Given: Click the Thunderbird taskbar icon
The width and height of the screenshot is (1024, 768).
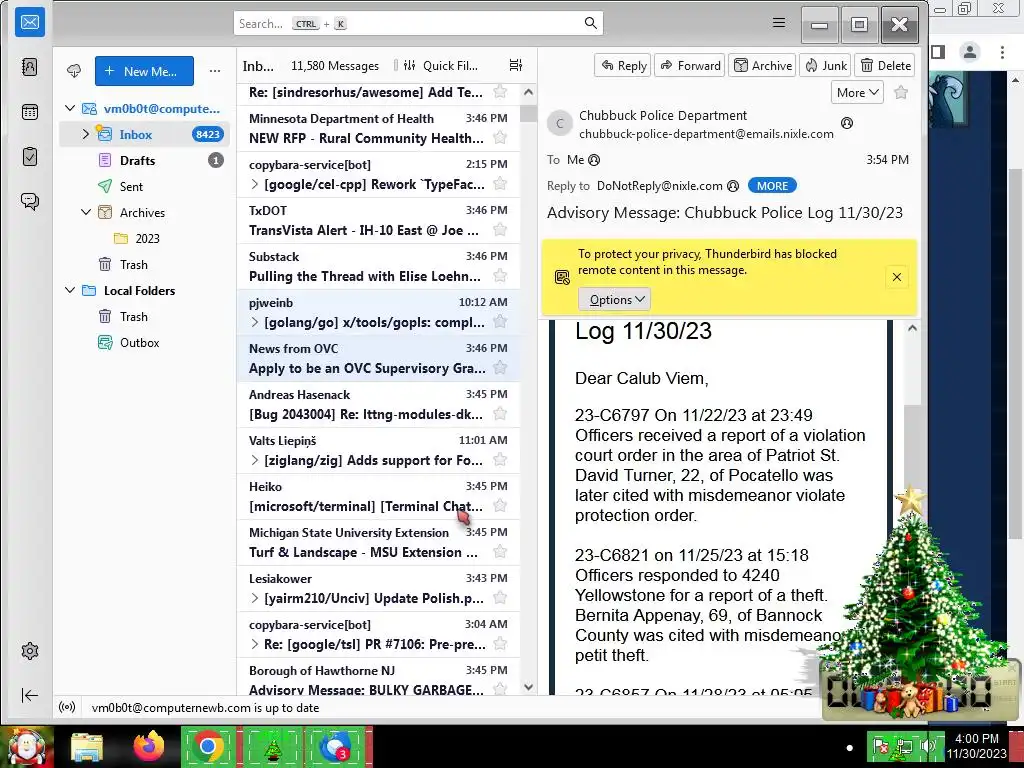Looking at the screenshot, I should pos(337,746).
